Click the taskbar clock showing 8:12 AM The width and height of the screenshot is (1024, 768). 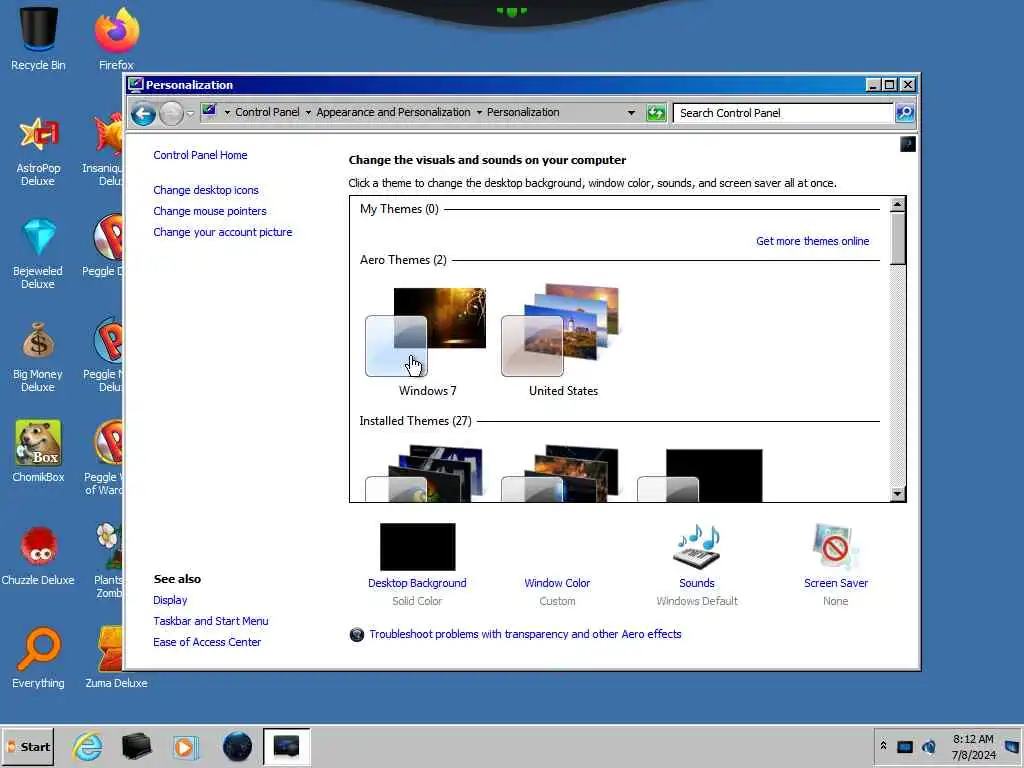tap(973, 746)
